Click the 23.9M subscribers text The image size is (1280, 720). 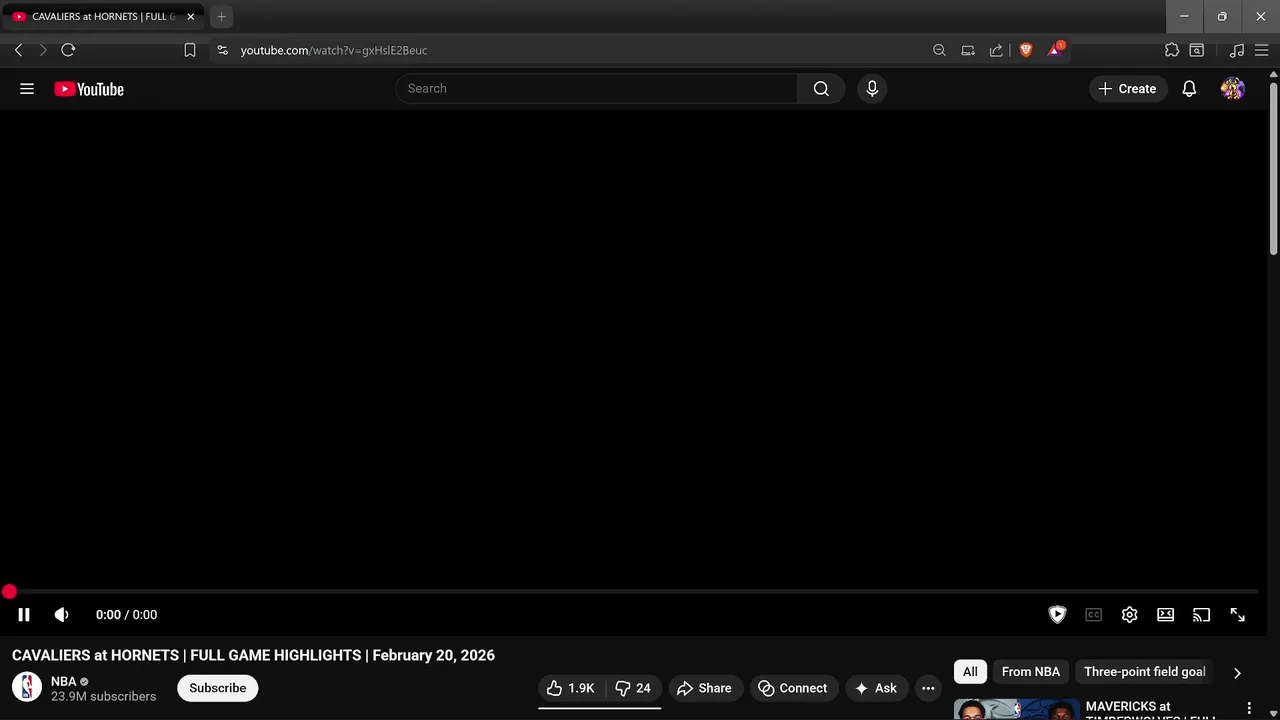103,696
